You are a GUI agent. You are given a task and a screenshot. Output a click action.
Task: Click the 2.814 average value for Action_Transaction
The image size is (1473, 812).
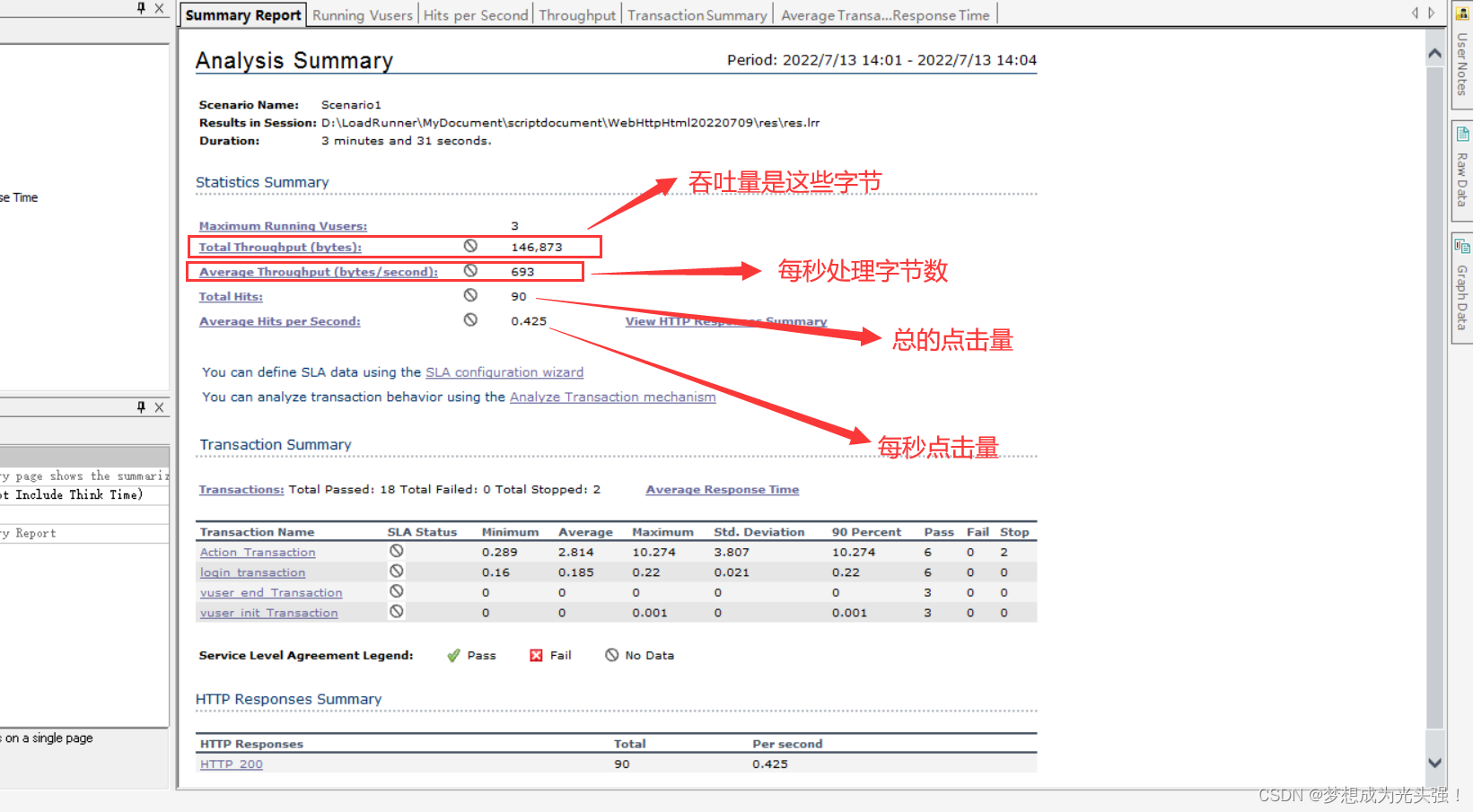(x=576, y=553)
